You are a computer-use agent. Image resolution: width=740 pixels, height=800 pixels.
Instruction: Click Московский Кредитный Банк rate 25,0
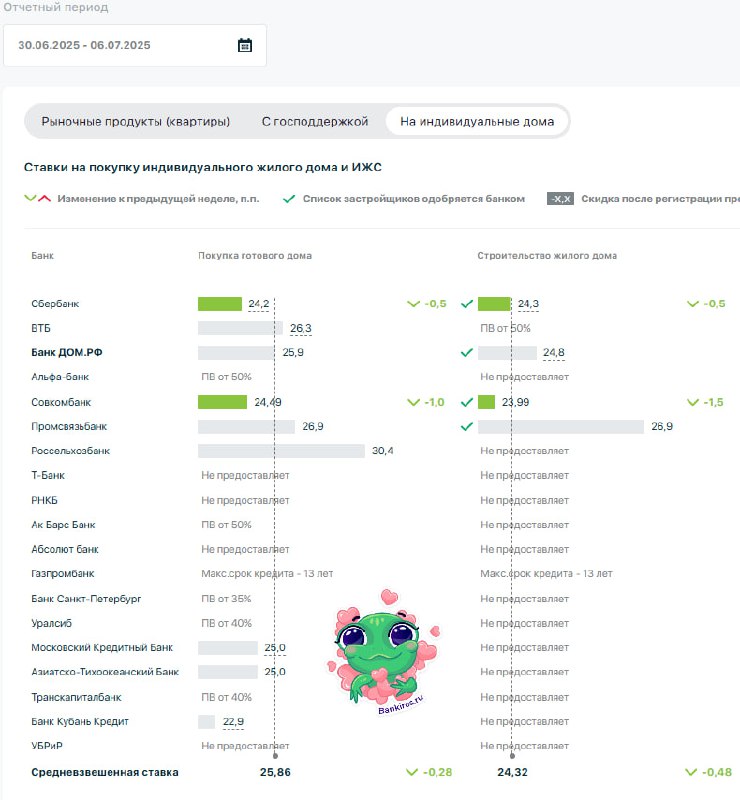275,648
